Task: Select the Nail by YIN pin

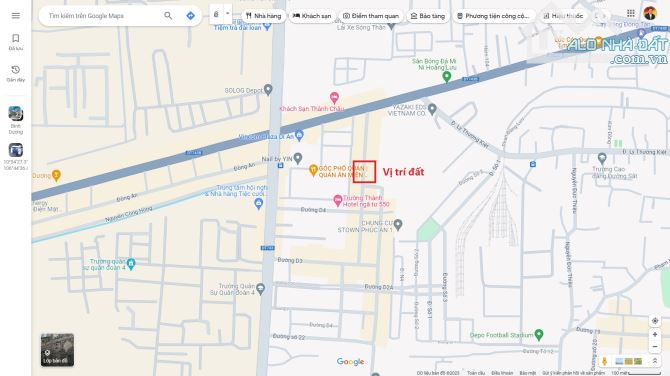Action: point(298,158)
